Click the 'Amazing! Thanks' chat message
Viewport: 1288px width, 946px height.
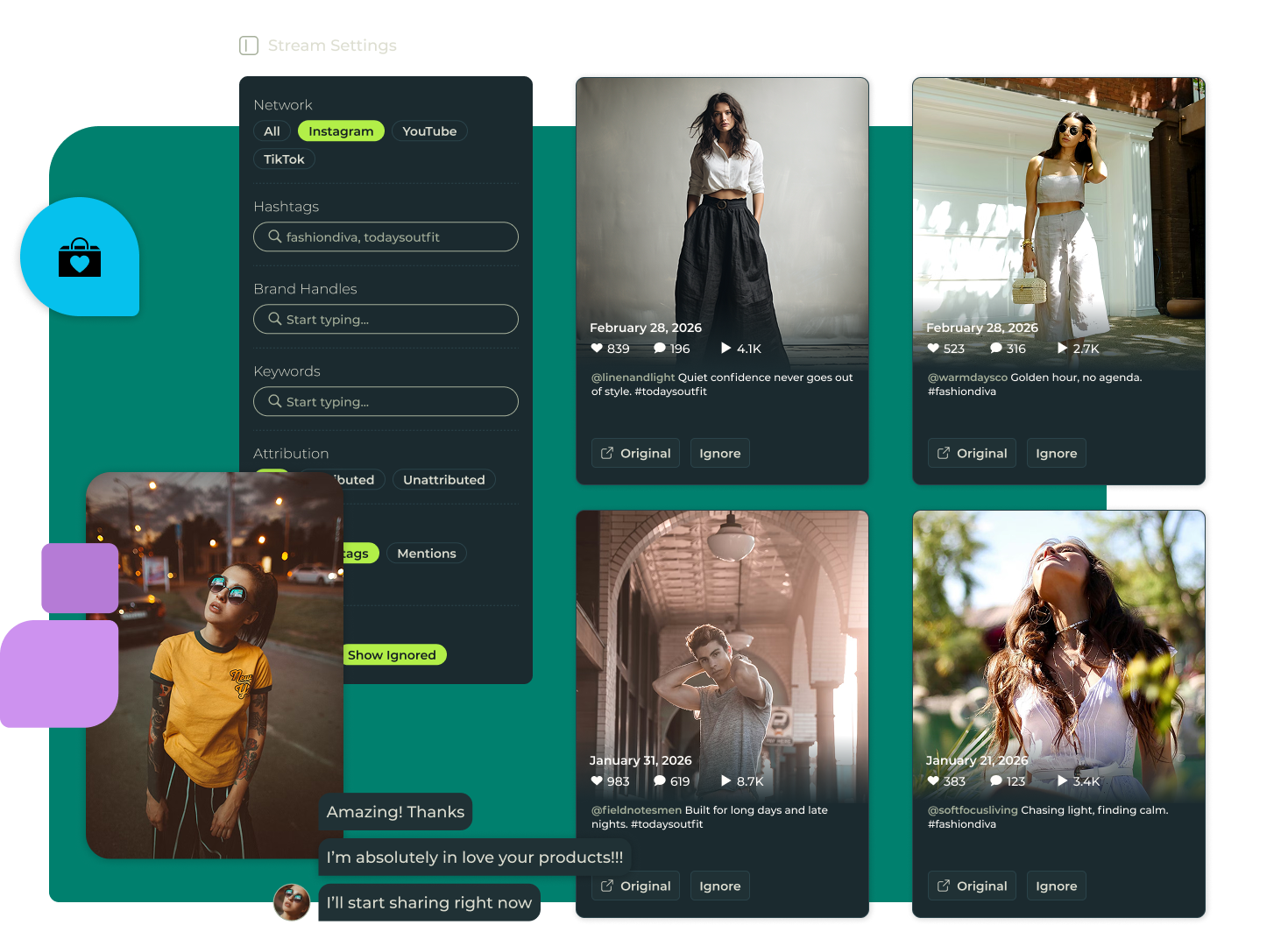pos(395,812)
